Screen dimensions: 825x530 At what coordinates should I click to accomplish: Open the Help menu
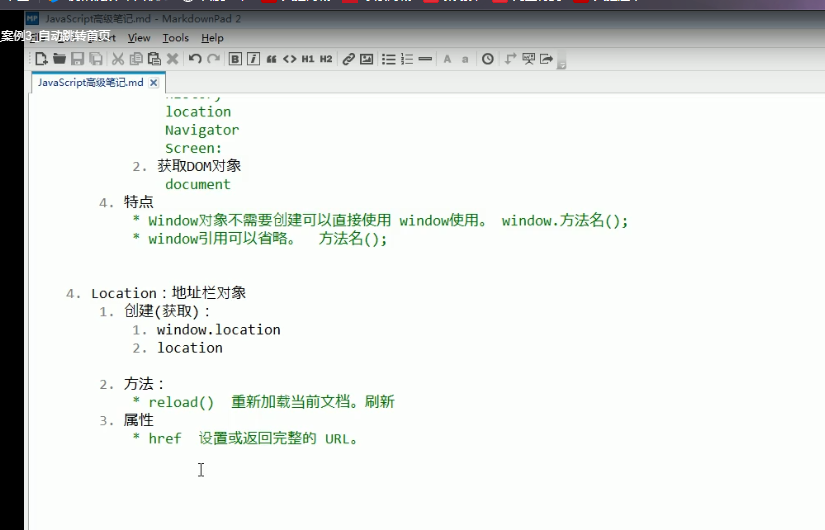pos(212,38)
